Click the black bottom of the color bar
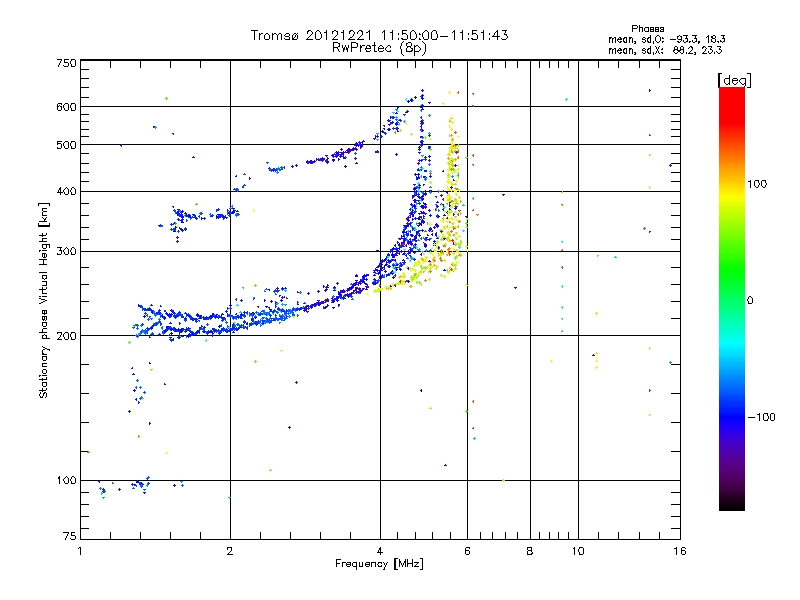The height and width of the screenshot is (600, 800). coord(732,503)
